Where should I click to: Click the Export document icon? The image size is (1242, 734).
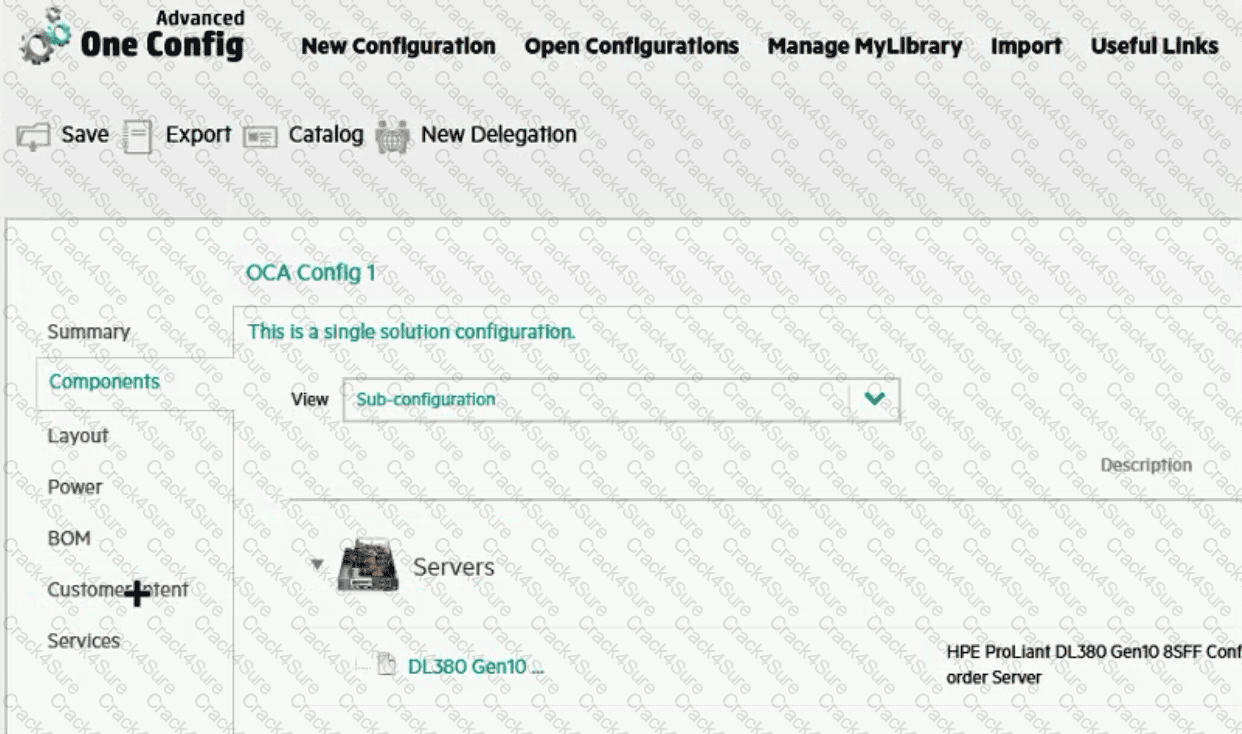tap(136, 136)
